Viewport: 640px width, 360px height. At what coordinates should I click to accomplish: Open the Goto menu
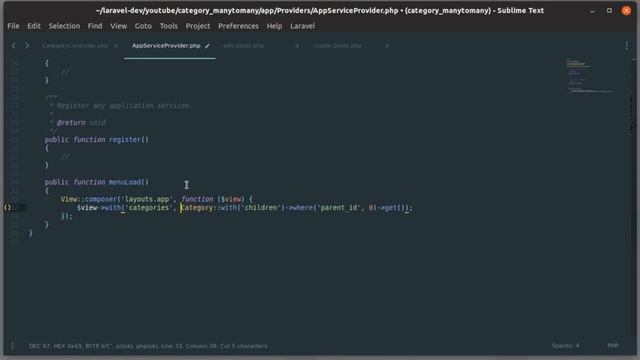pos(143,26)
